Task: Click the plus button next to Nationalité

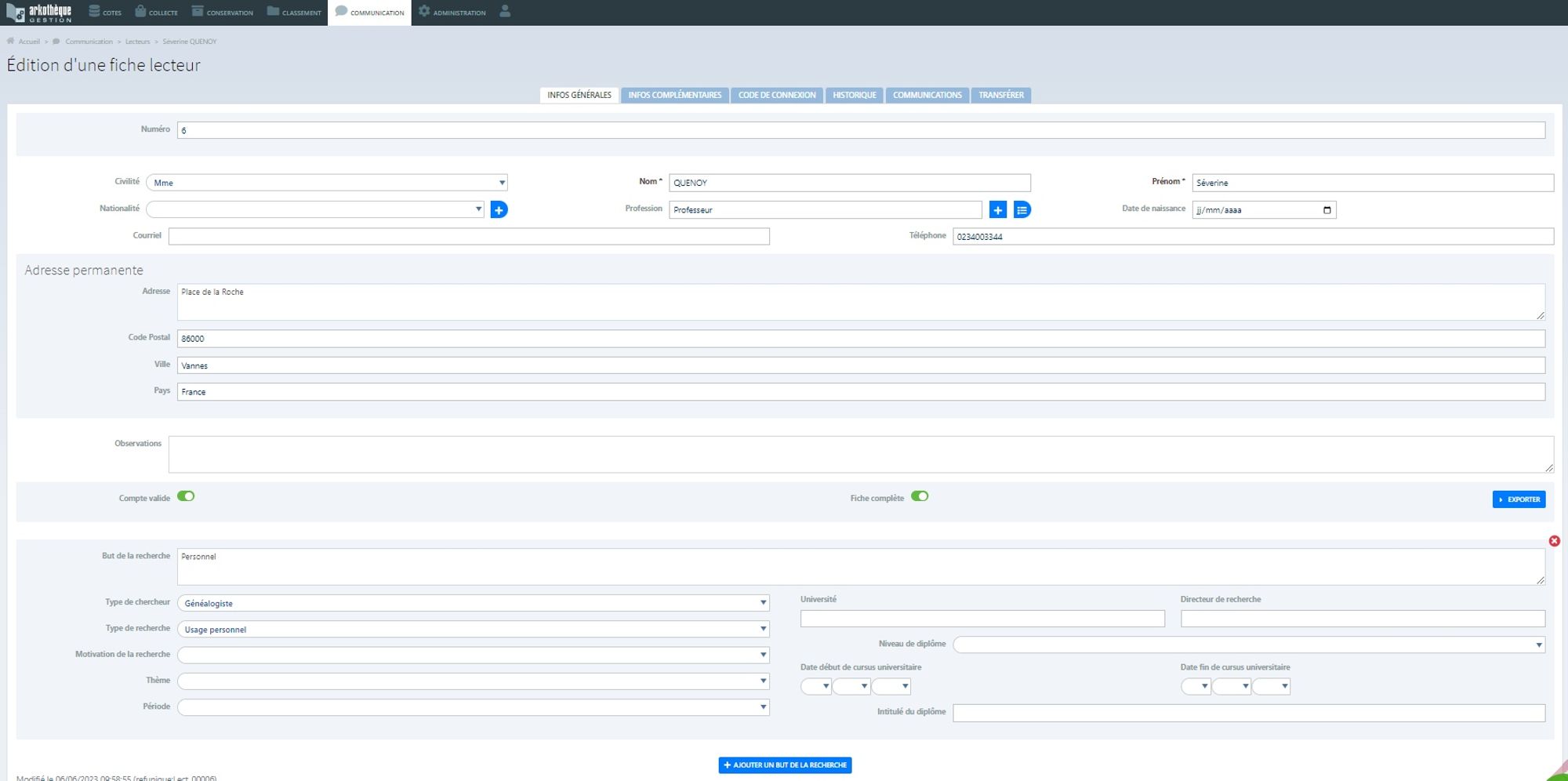Action: (x=499, y=210)
